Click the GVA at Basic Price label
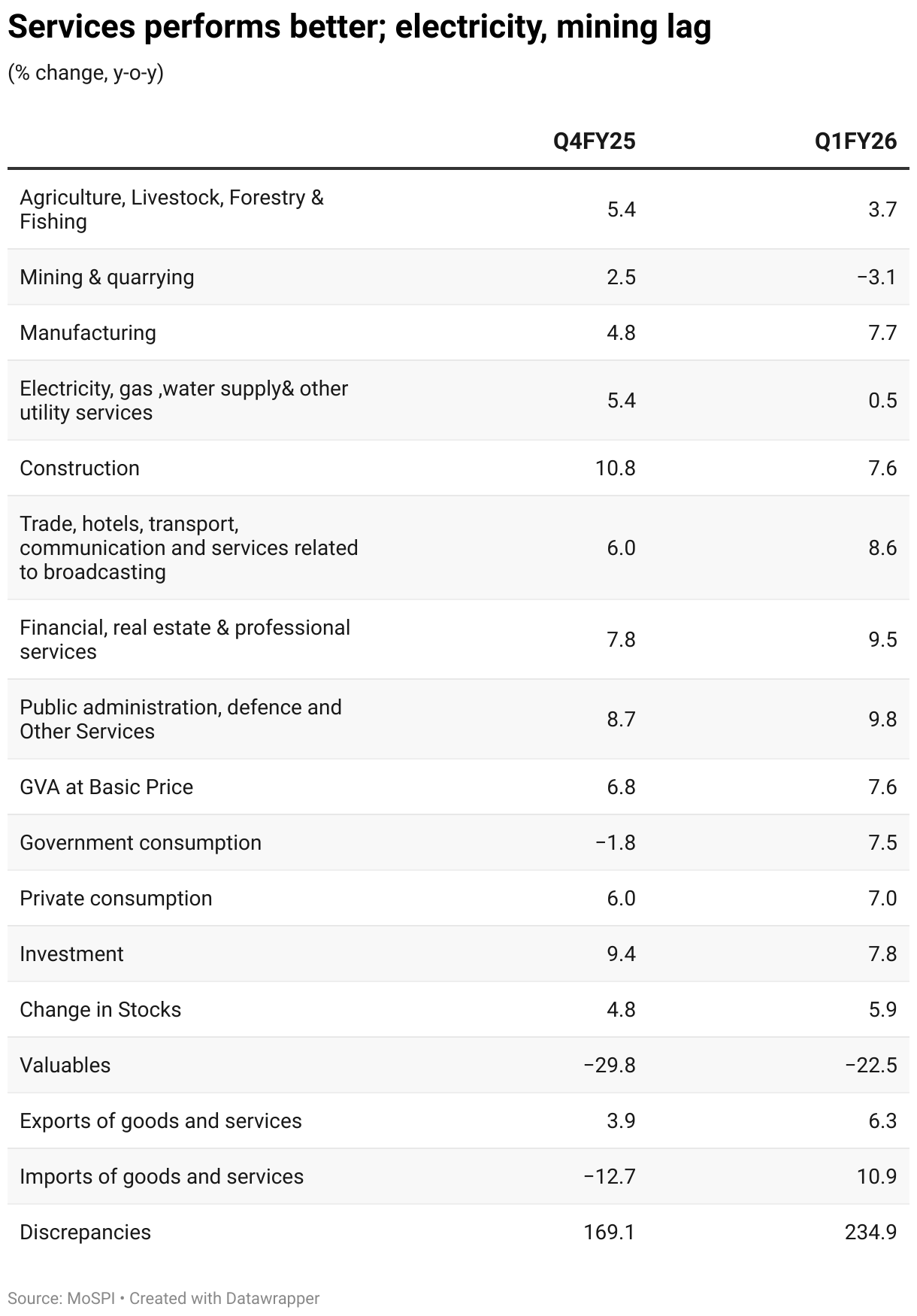This screenshot has width=917, height=1316. click(106, 787)
